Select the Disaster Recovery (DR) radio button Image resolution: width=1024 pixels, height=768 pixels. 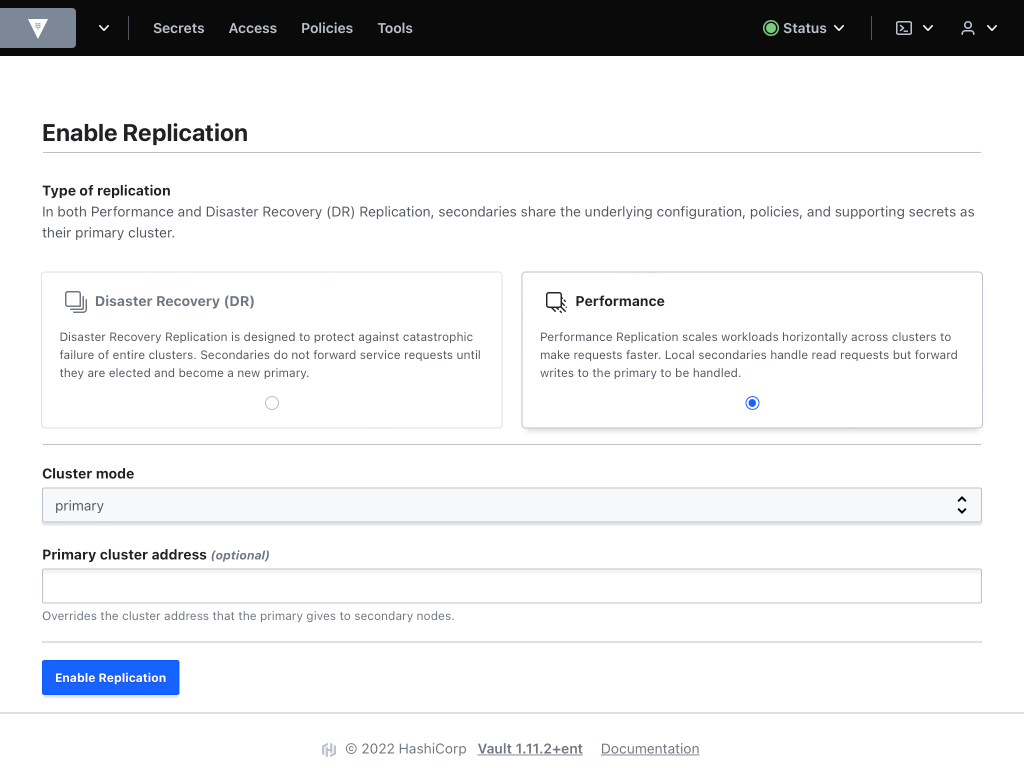[x=271, y=403]
